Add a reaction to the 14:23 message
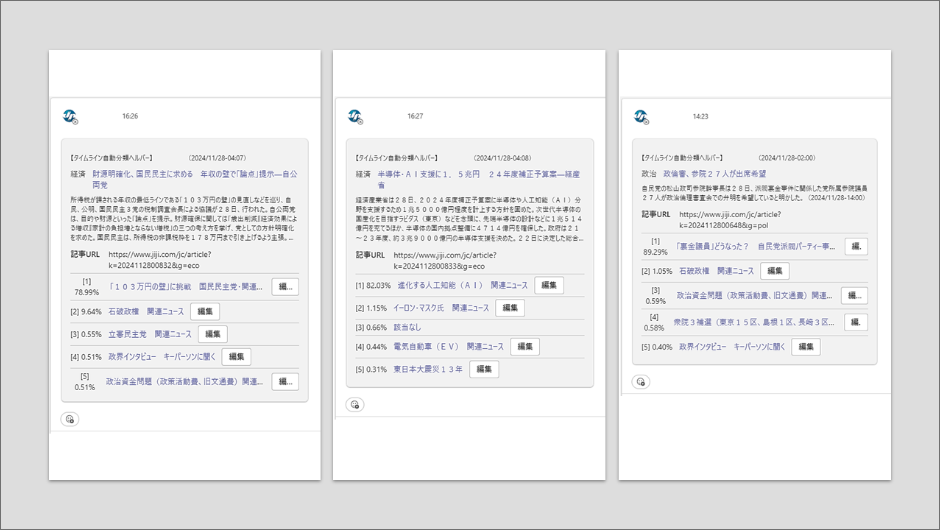Image resolution: width=940 pixels, height=530 pixels. click(641, 382)
